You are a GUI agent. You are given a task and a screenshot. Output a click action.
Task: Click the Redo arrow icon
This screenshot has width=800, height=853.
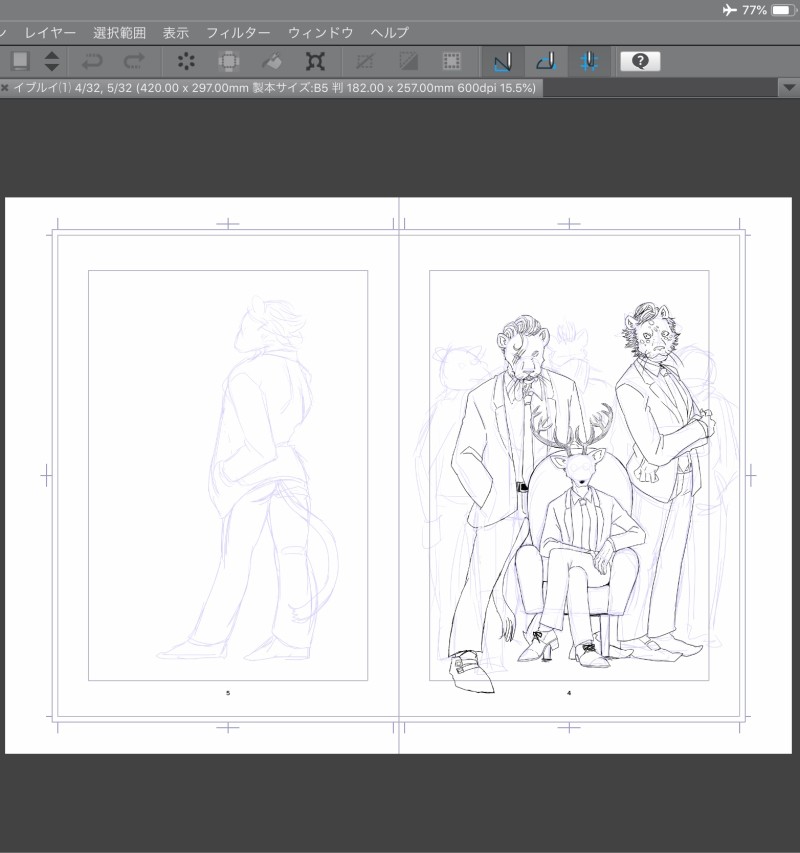[x=133, y=61]
